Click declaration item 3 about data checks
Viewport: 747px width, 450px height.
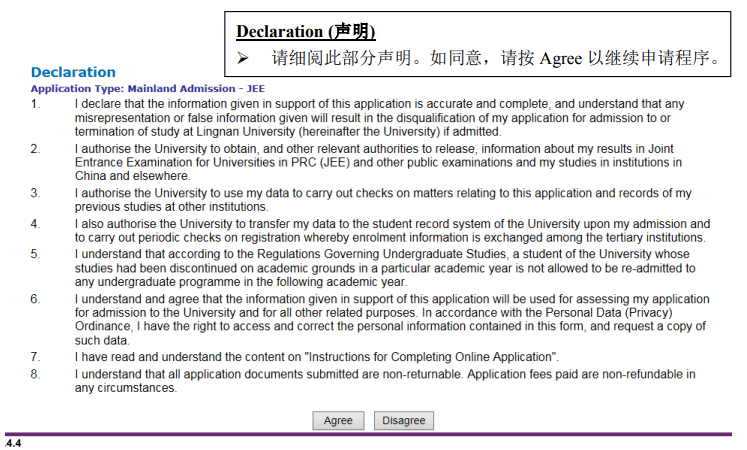(x=380, y=199)
